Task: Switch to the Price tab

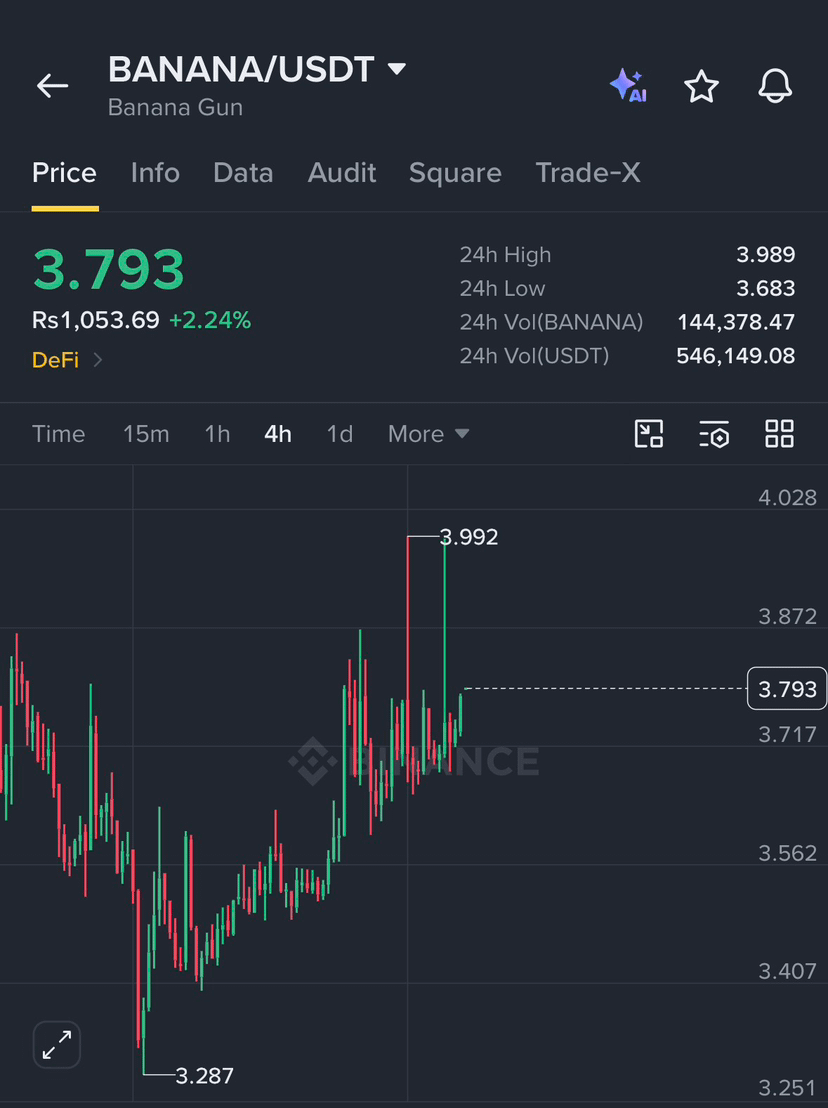Action: click(x=64, y=173)
